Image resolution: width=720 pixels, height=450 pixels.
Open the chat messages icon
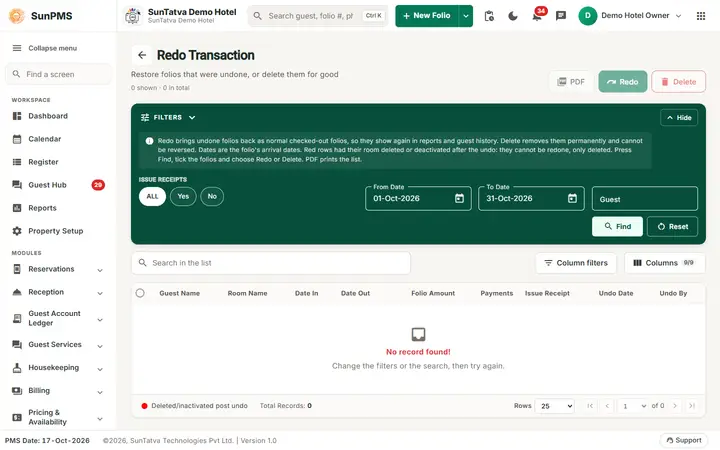click(561, 16)
